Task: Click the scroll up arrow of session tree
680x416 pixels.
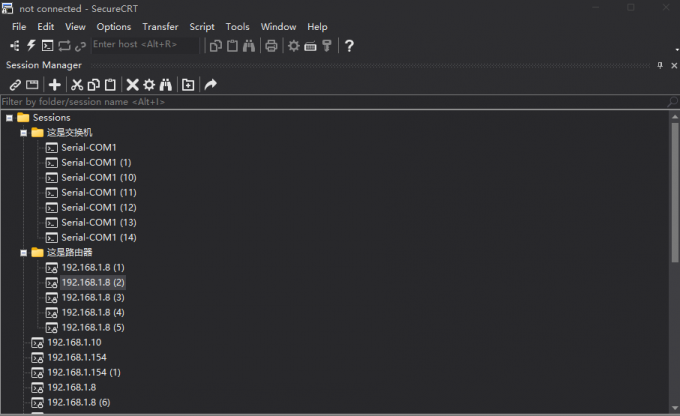Action: (x=675, y=117)
